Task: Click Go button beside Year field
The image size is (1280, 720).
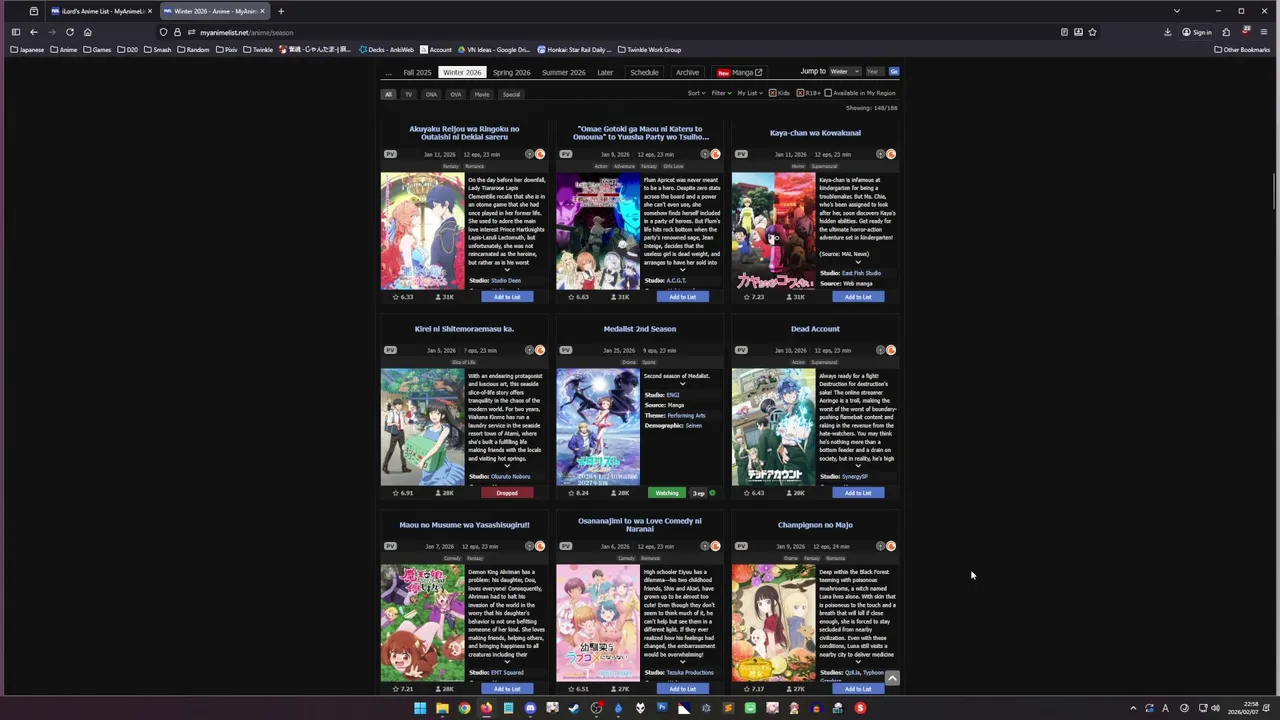Action: click(894, 72)
